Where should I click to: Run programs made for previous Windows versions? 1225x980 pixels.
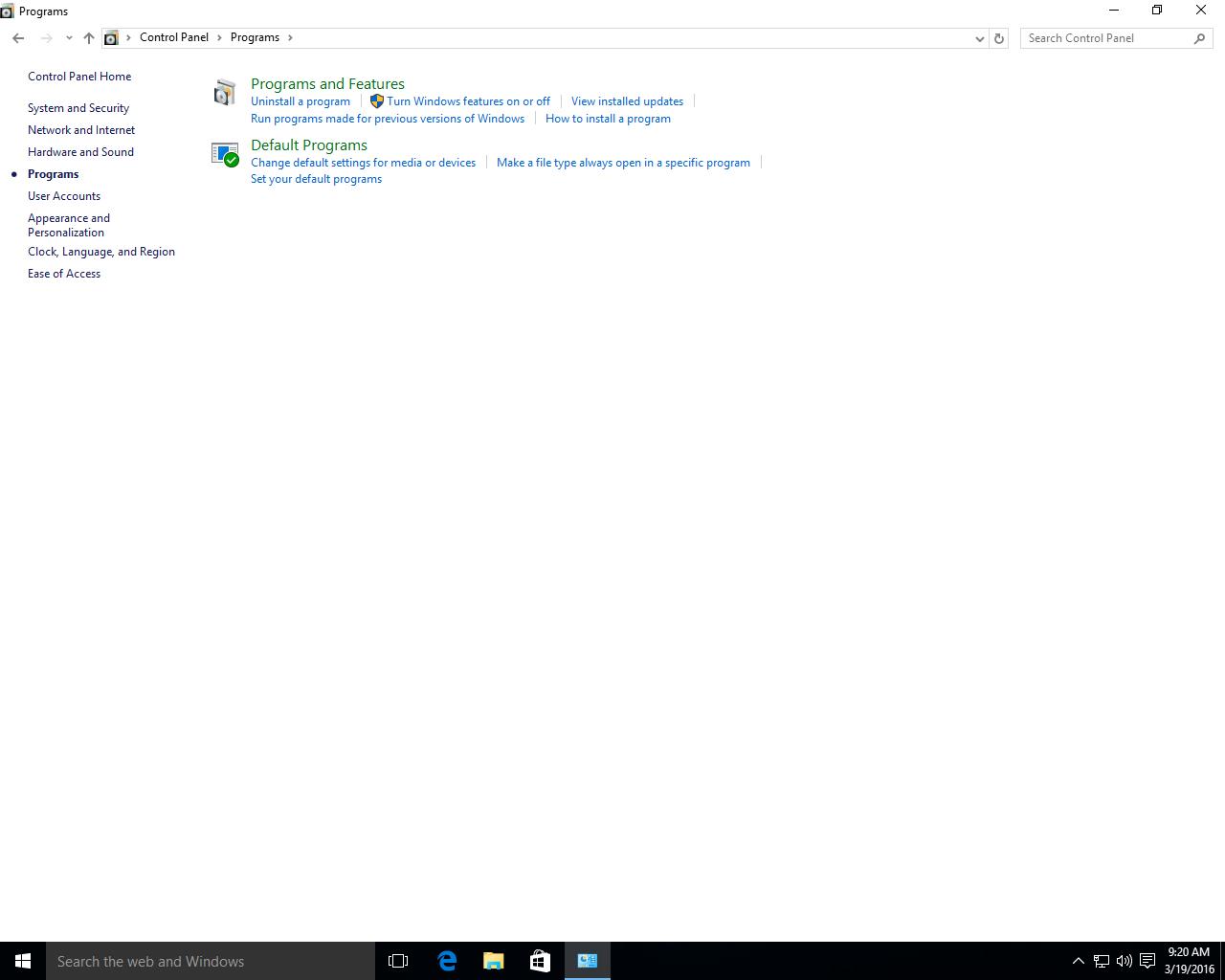[x=388, y=119]
